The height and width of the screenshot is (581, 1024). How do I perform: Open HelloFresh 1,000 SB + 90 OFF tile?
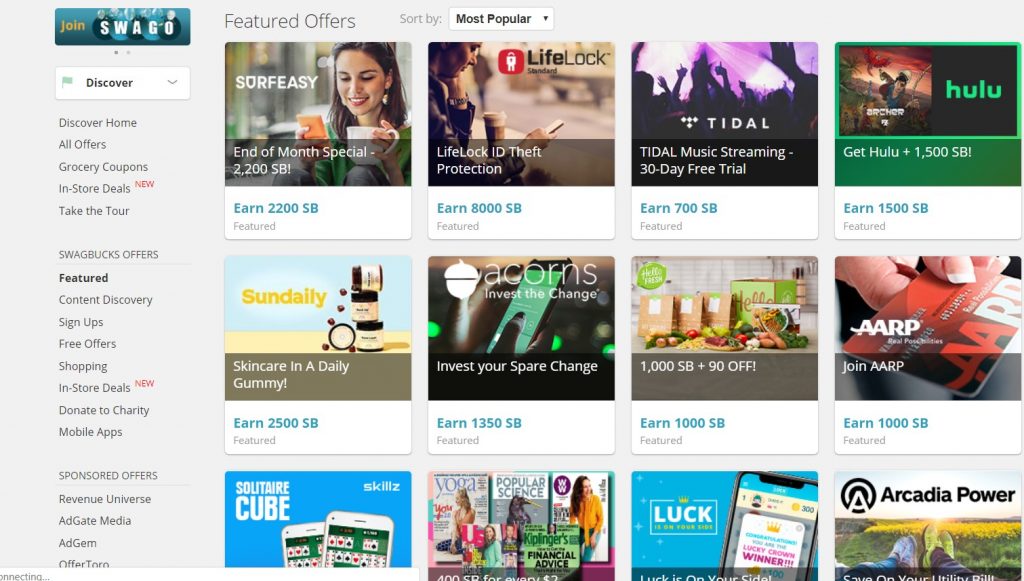[x=724, y=328]
